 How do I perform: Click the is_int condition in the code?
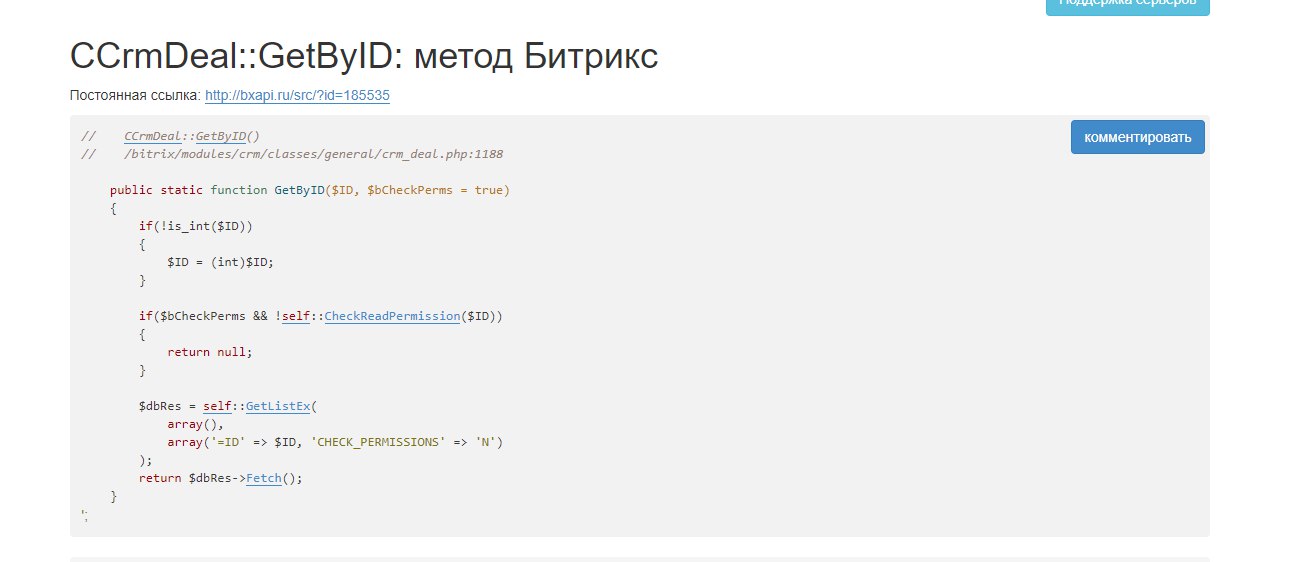click(x=196, y=226)
